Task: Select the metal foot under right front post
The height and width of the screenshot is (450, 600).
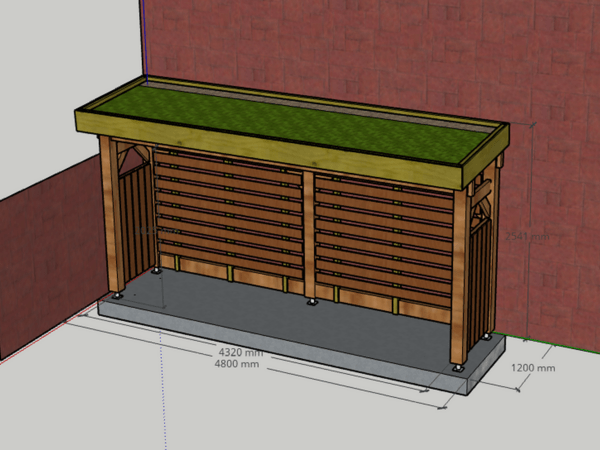Action: tap(459, 369)
